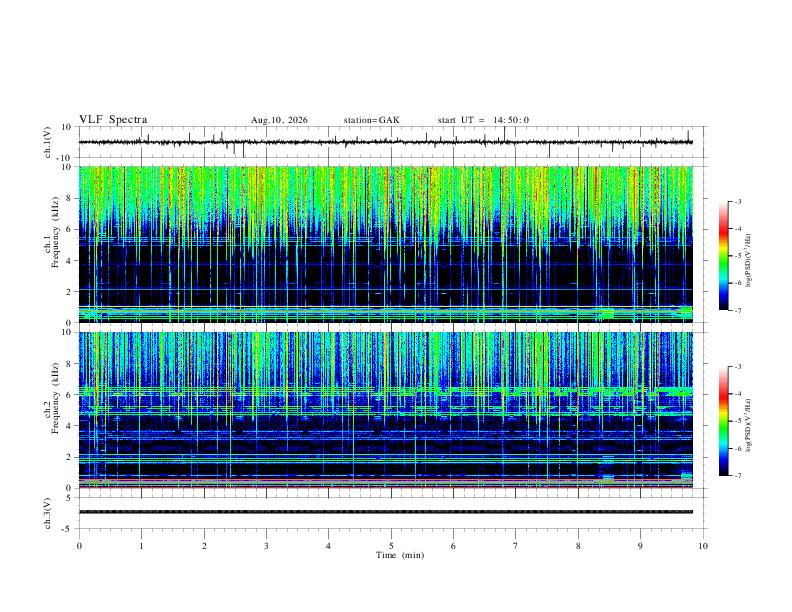
Task: Click the Time (min) axis label
Action: click(400, 555)
